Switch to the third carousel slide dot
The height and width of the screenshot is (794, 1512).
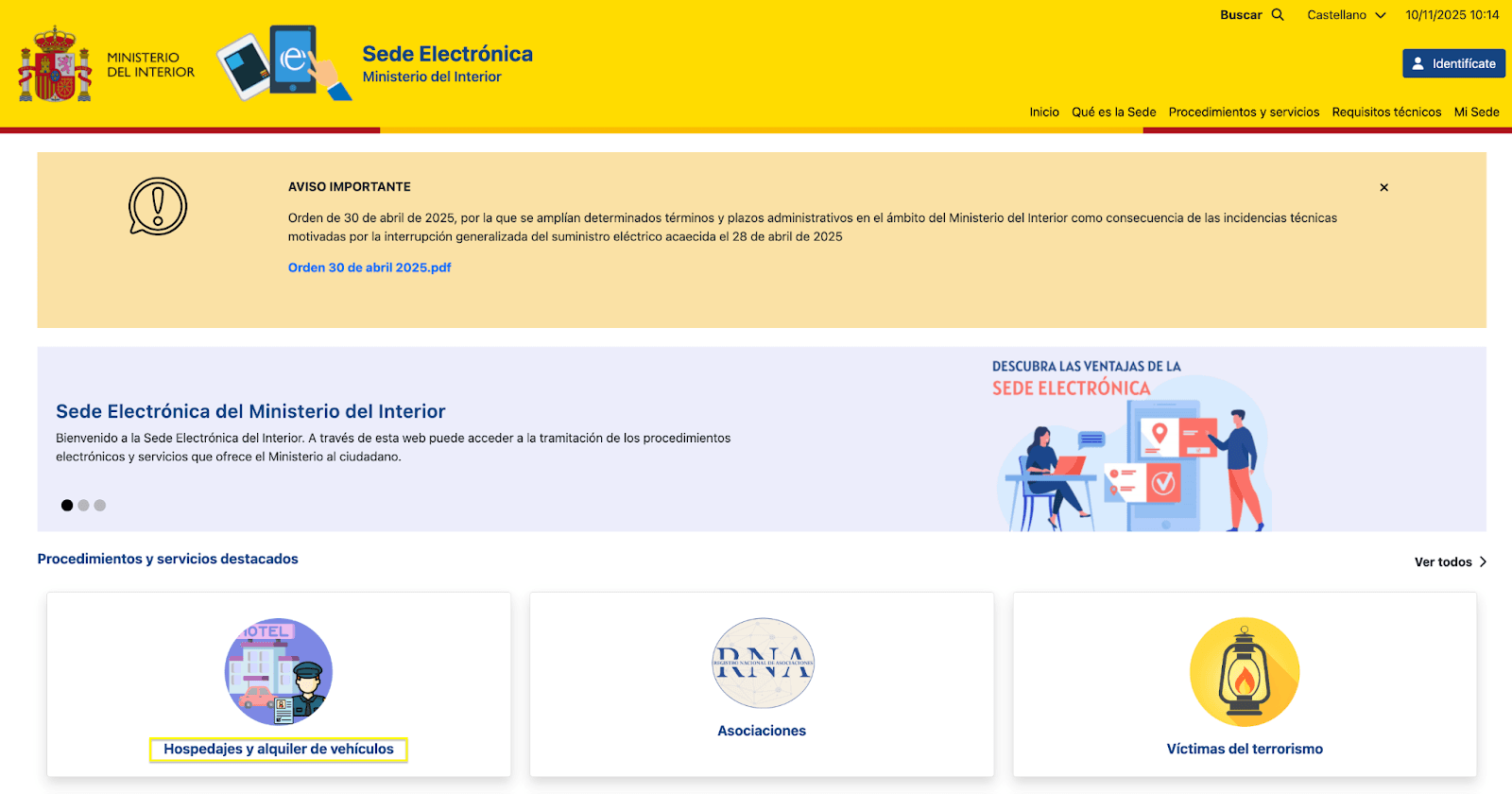(100, 506)
